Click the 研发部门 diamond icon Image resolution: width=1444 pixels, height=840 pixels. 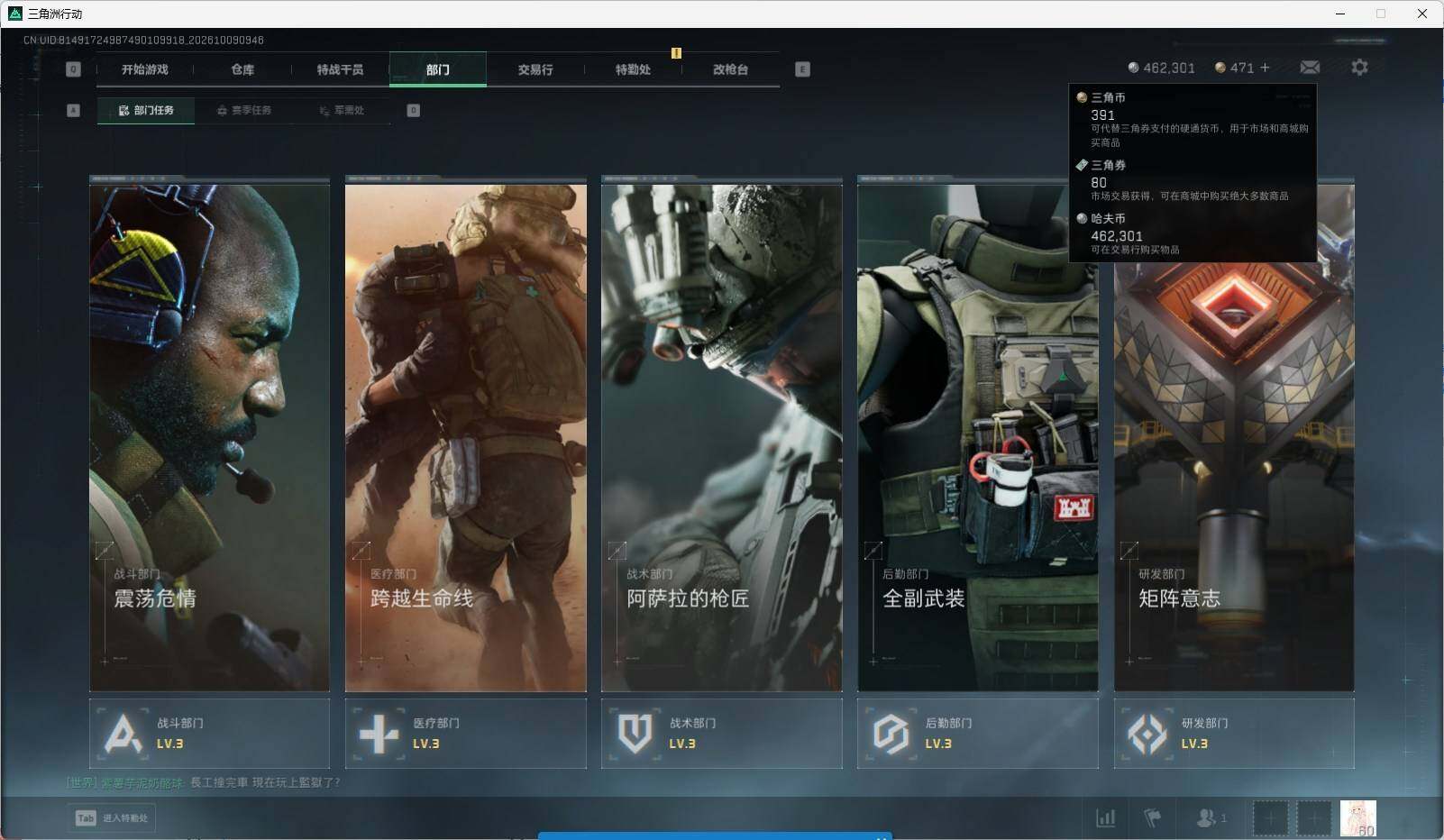click(1147, 734)
